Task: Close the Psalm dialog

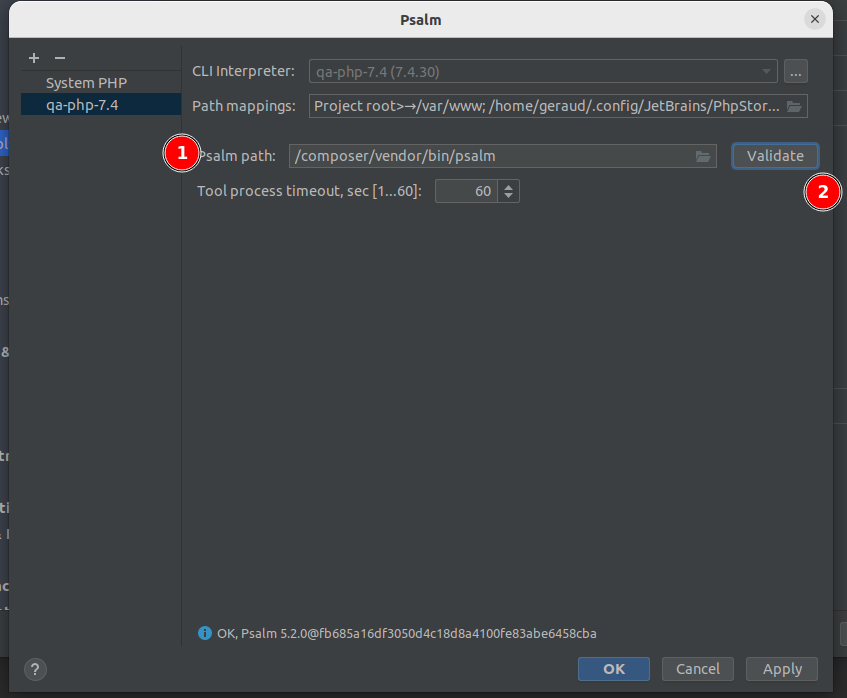Action: (x=815, y=19)
